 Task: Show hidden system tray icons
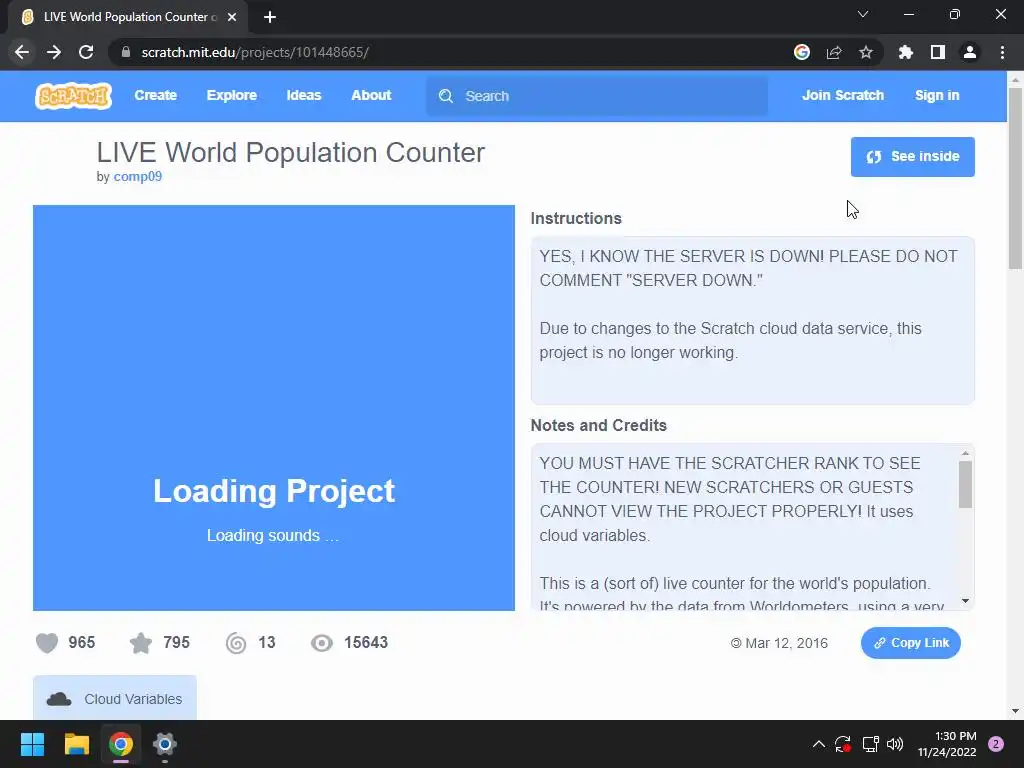click(818, 744)
